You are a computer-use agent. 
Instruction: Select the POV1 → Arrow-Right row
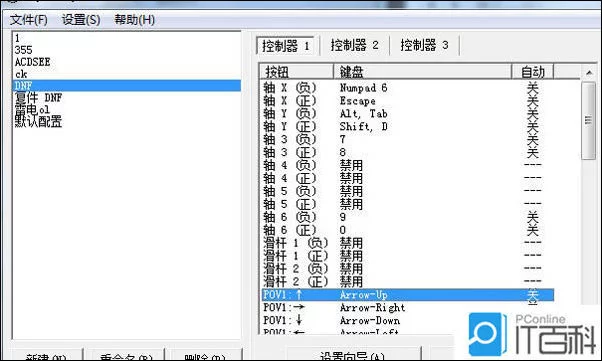tap(408, 308)
